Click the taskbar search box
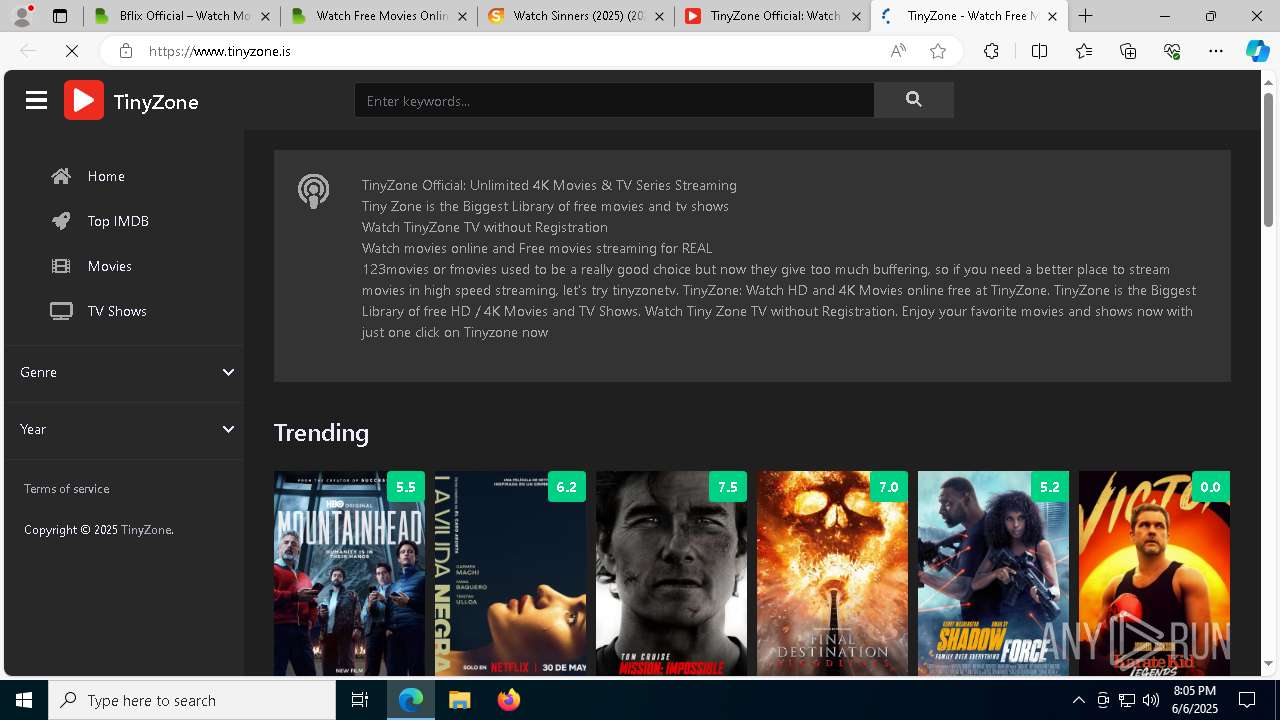 [192, 700]
